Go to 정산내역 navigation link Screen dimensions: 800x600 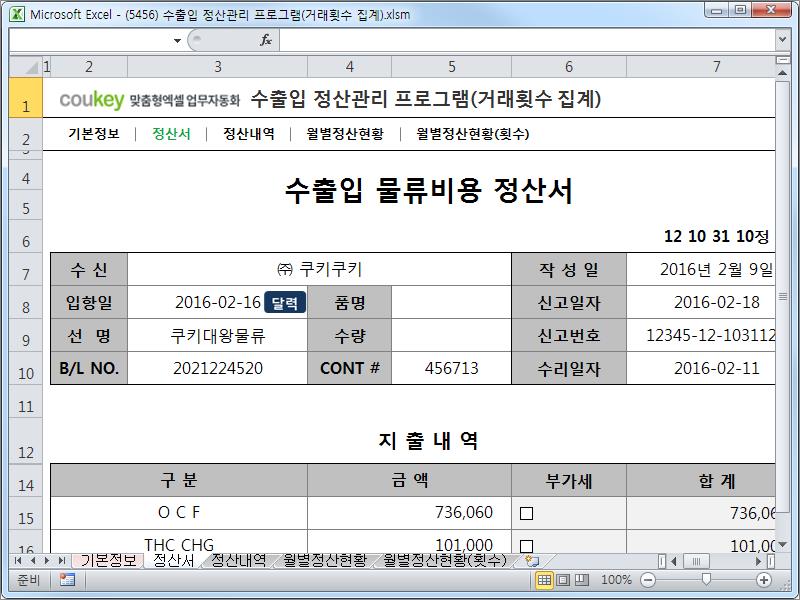click(249, 134)
